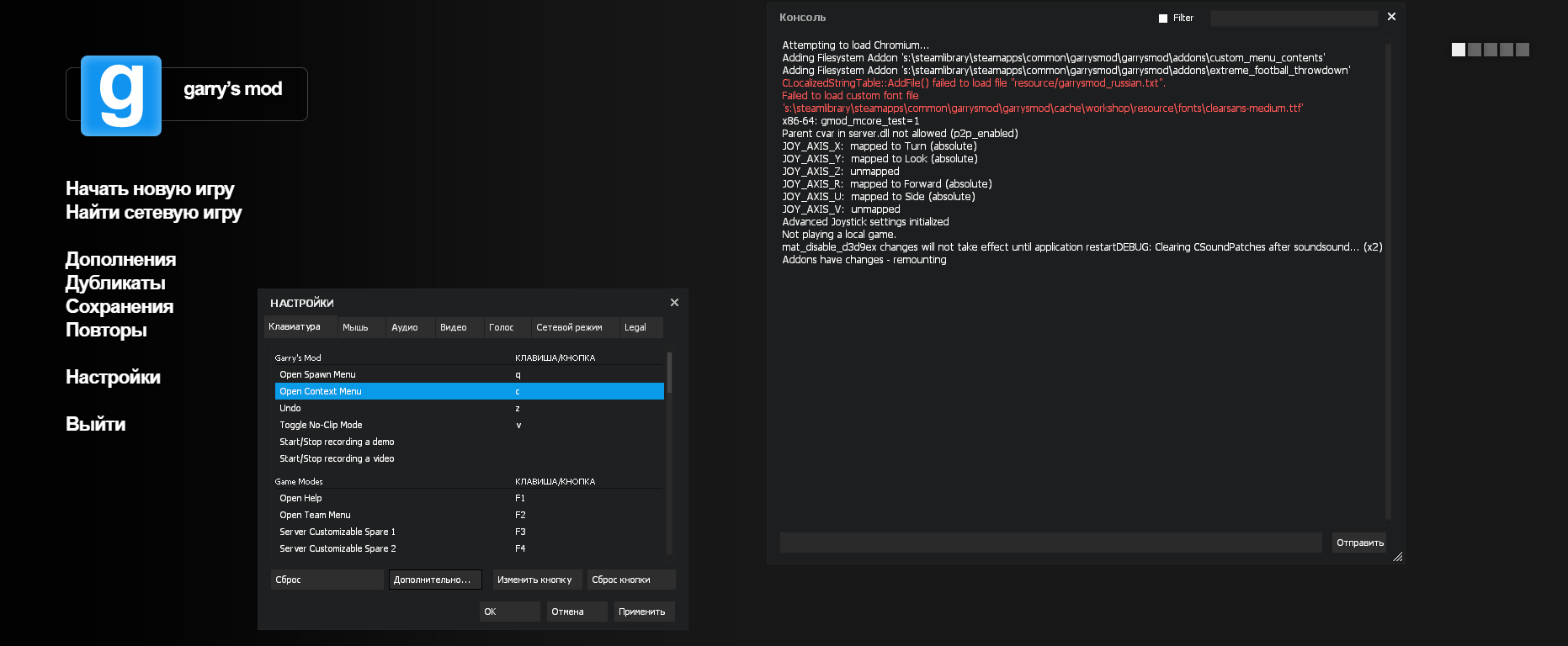This screenshot has height=646, width=1568.
Task: Switch to the Видео tab
Action: click(454, 327)
